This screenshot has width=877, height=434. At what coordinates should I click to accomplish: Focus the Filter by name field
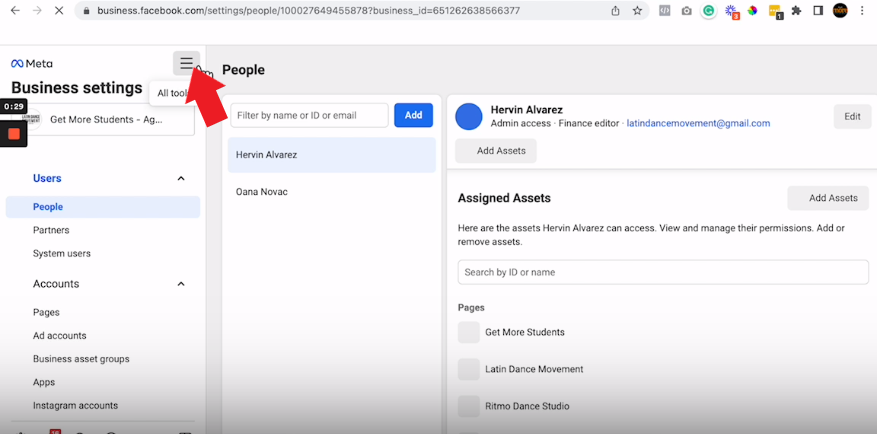[309, 115]
